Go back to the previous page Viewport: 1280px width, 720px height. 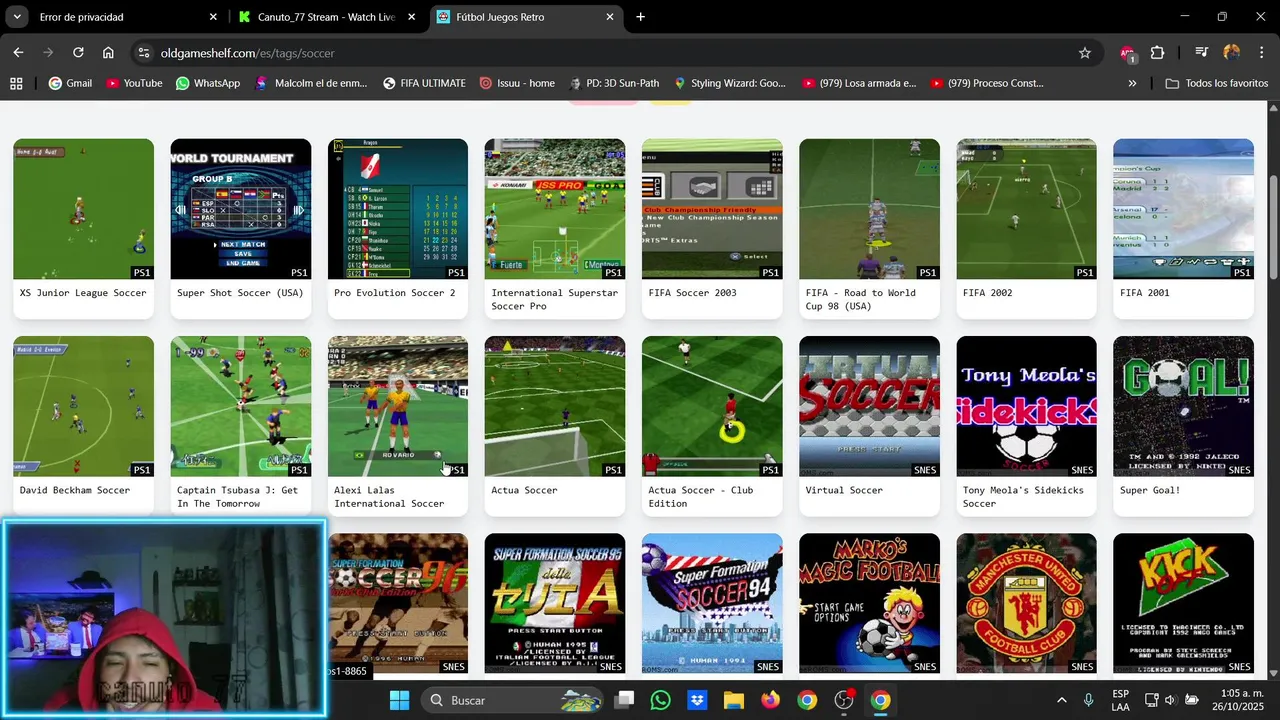pos(18,53)
